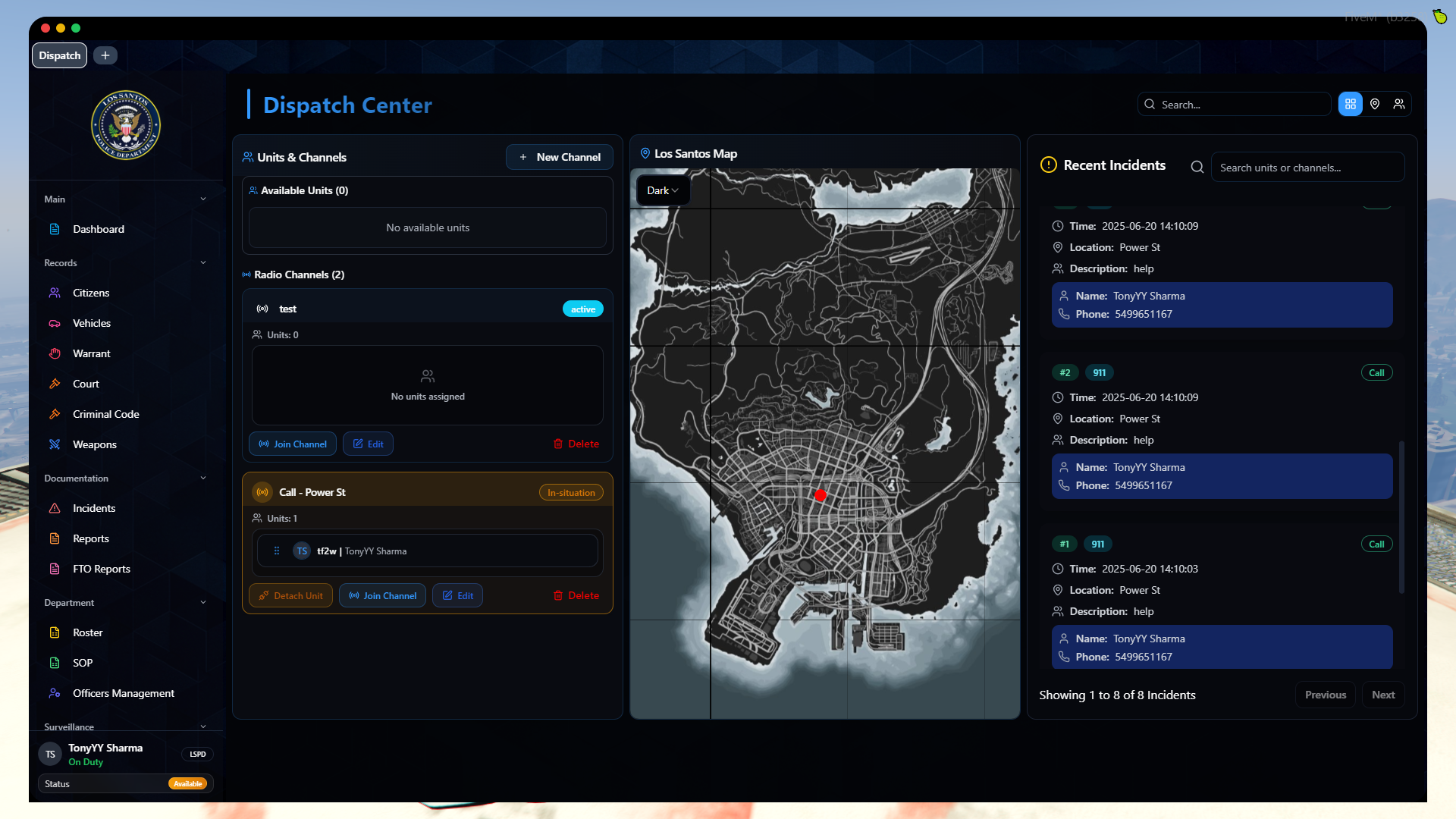The width and height of the screenshot is (1456, 819).
Task: Click the Search units or channels field
Action: pyautogui.click(x=1307, y=168)
